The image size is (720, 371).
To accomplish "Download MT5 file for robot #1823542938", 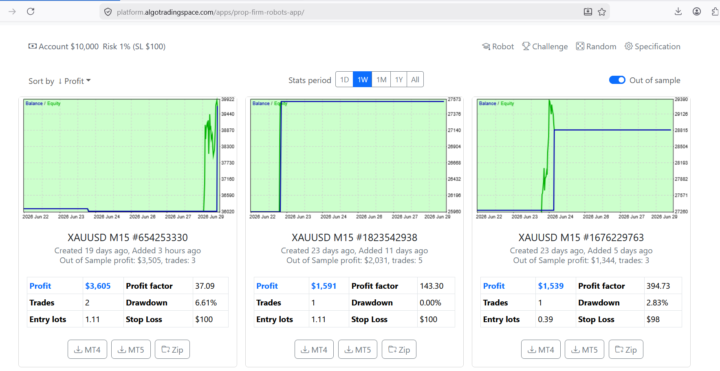I will pyautogui.click(x=358, y=349).
